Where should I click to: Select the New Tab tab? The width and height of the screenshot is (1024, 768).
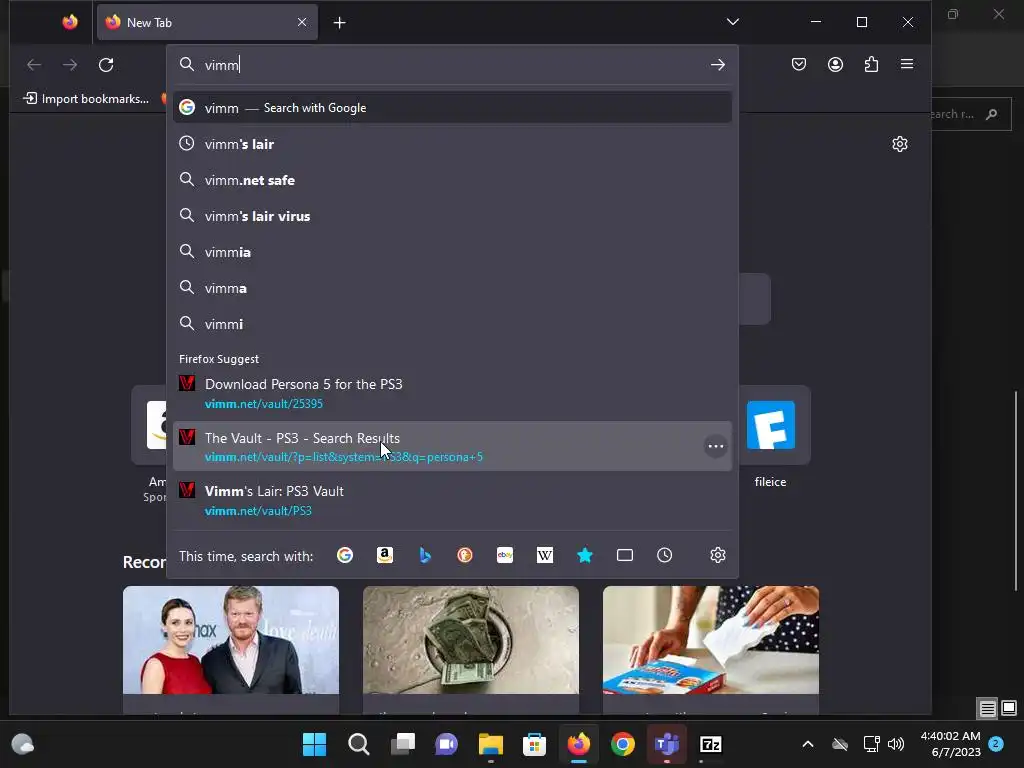208,22
